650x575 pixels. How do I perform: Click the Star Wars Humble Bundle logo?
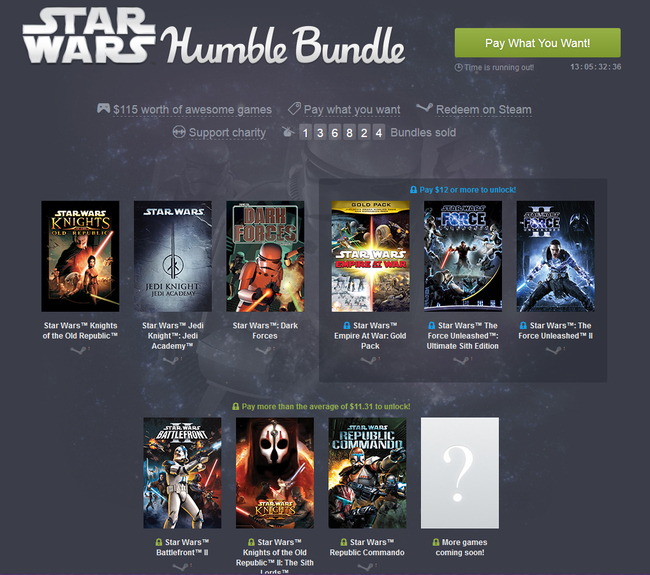point(213,36)
